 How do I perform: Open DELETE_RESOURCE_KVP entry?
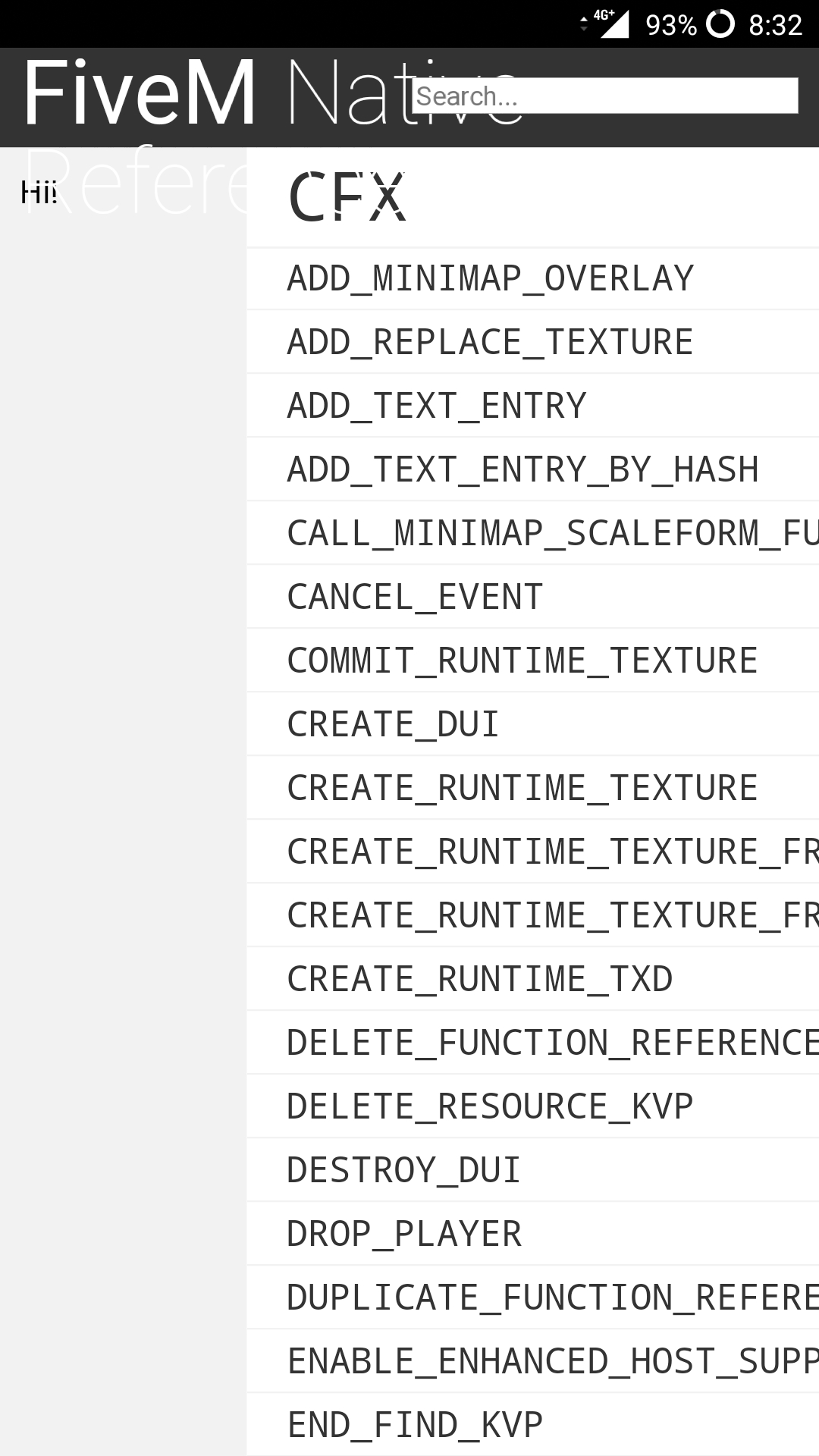(490, 1106)
